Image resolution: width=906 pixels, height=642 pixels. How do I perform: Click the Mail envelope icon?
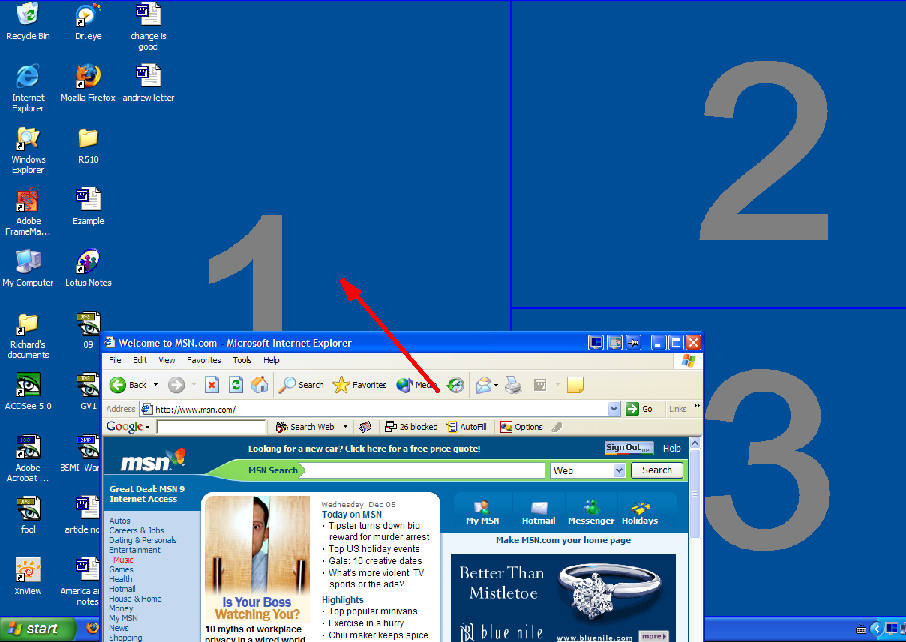[x=483, y=385]
